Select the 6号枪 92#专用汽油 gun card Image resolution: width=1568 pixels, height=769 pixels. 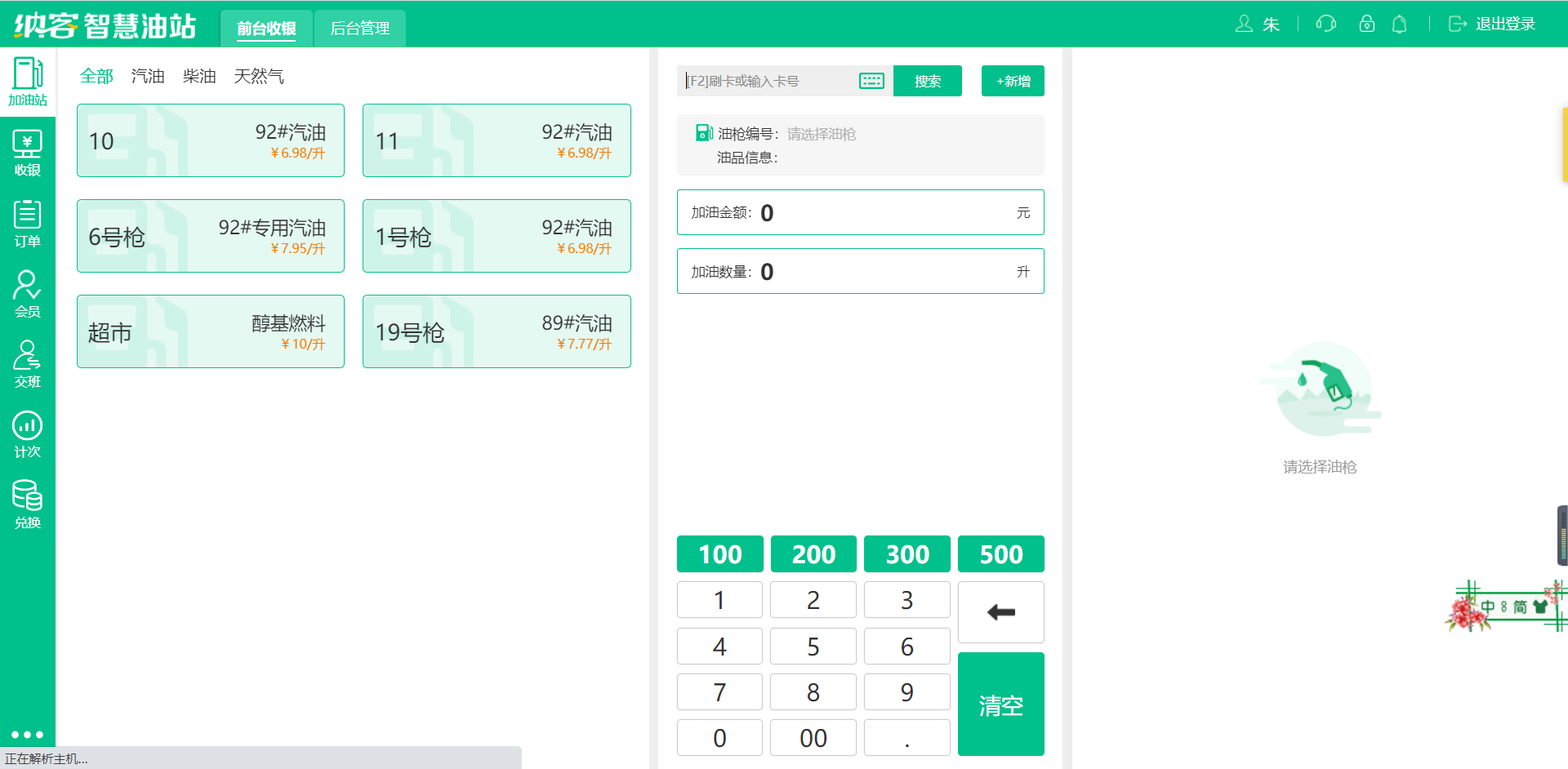(x=211, y=236)
